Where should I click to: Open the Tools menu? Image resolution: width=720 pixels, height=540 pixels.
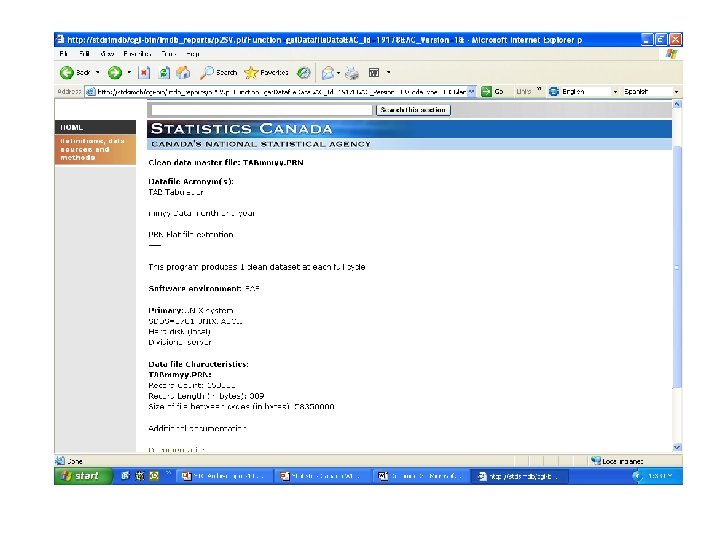(x=169, y=54)
